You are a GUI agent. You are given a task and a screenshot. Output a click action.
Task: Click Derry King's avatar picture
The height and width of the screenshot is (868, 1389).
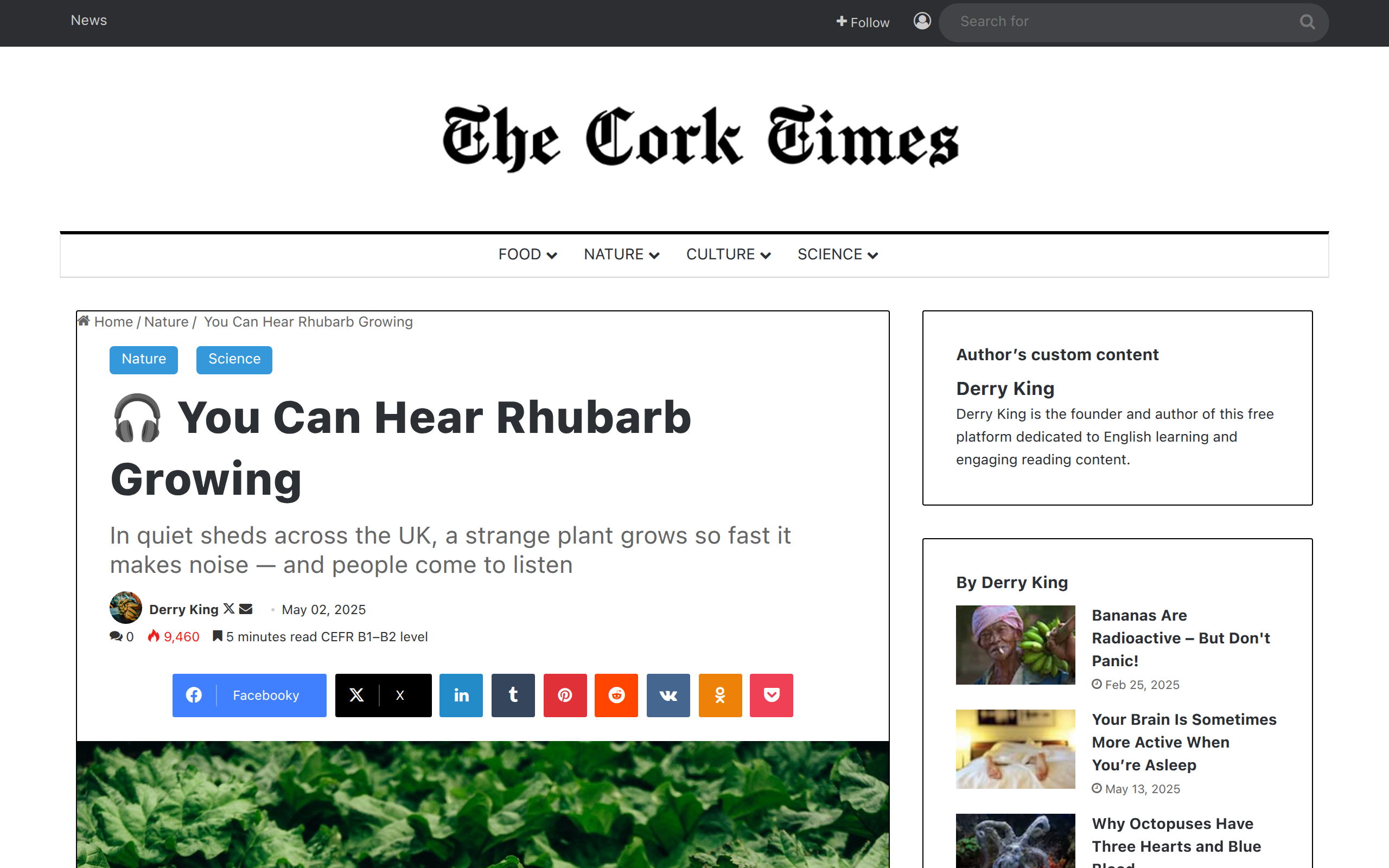point(126,608)
